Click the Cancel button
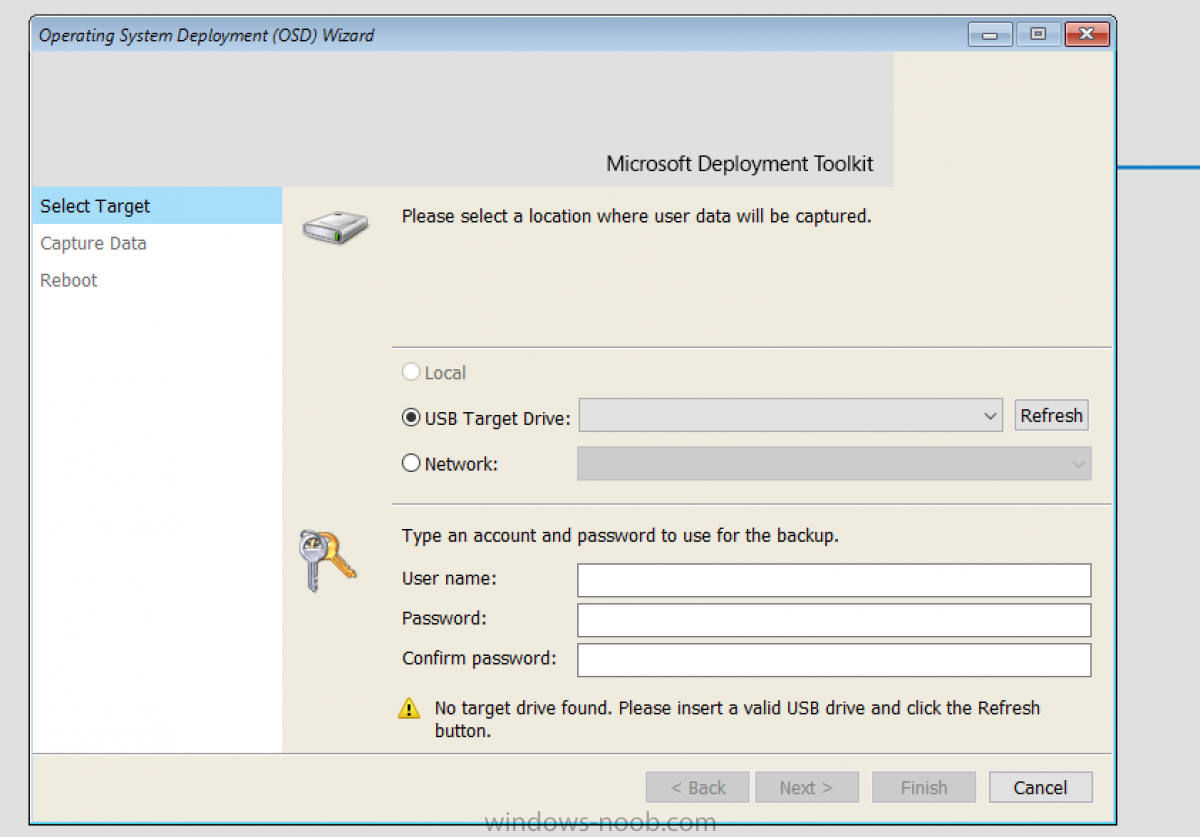This screenshot has height=837, width=1200. point(1040,788)
